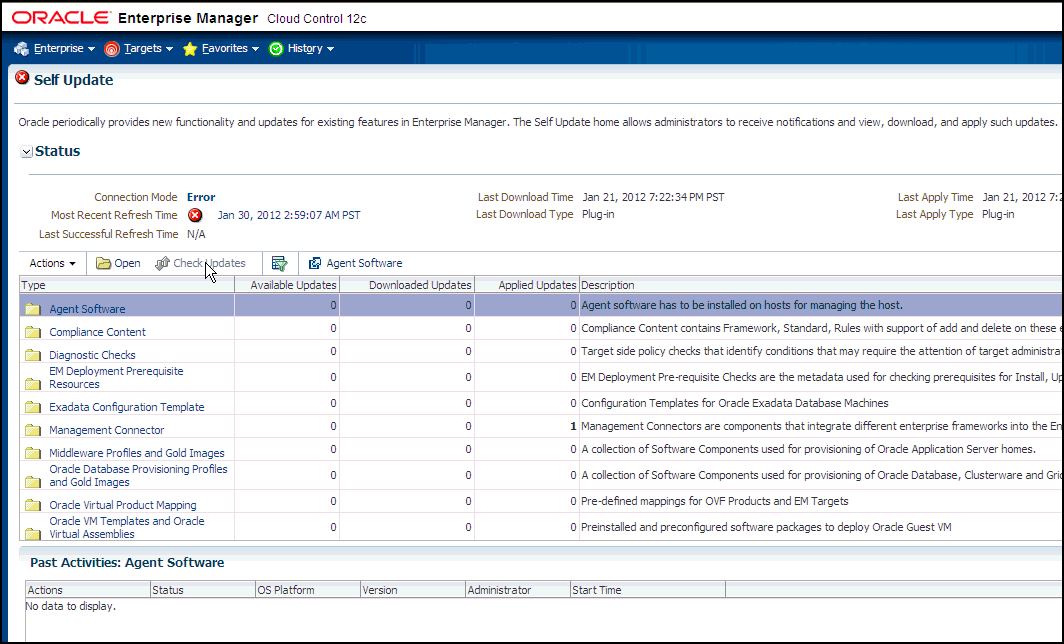Screen dimensions: 1064x644
Task: Click the Favorites star icon
Action: click(190, 49)
